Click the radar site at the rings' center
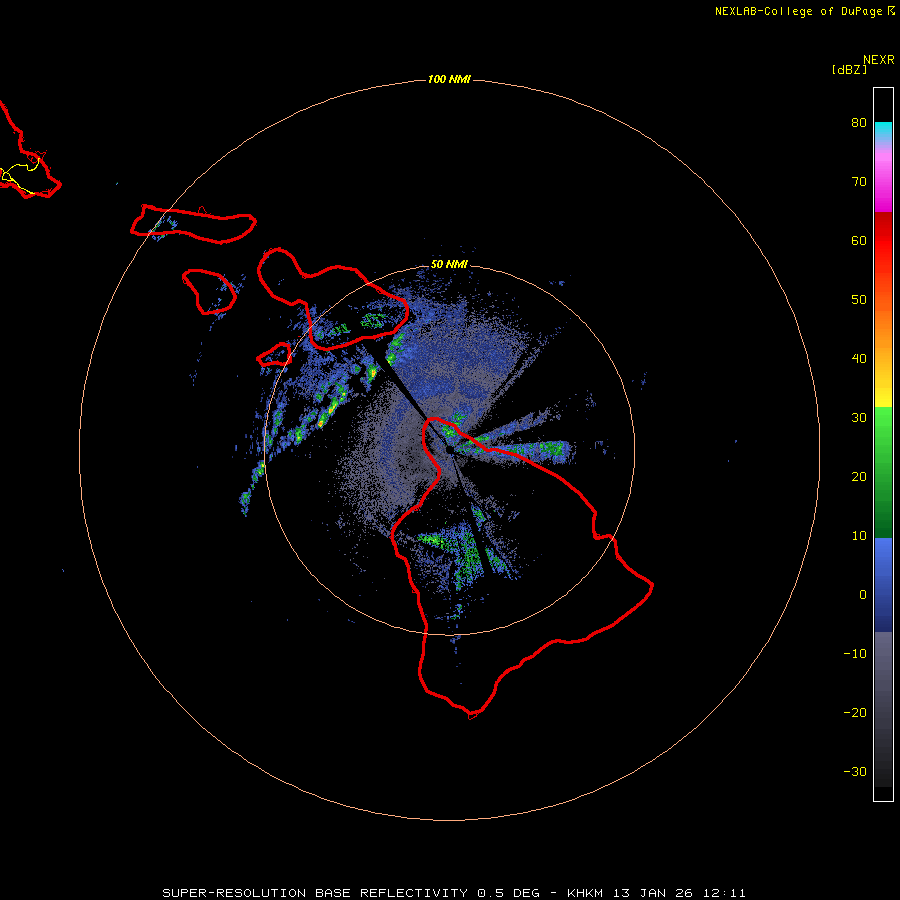 449,450
